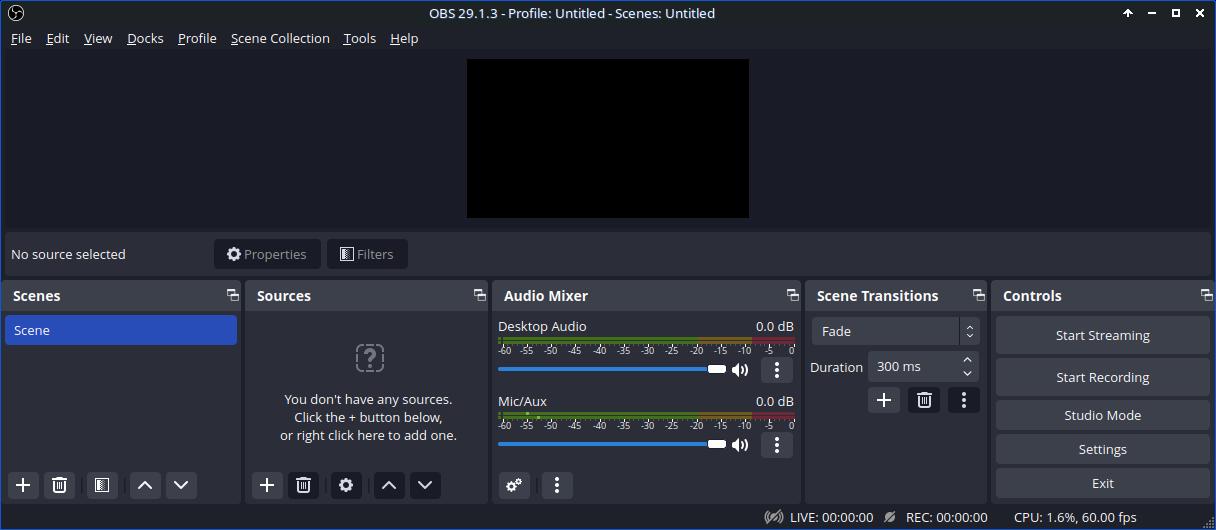Mute Mic/Aux speaker icon

click(740, 445)
